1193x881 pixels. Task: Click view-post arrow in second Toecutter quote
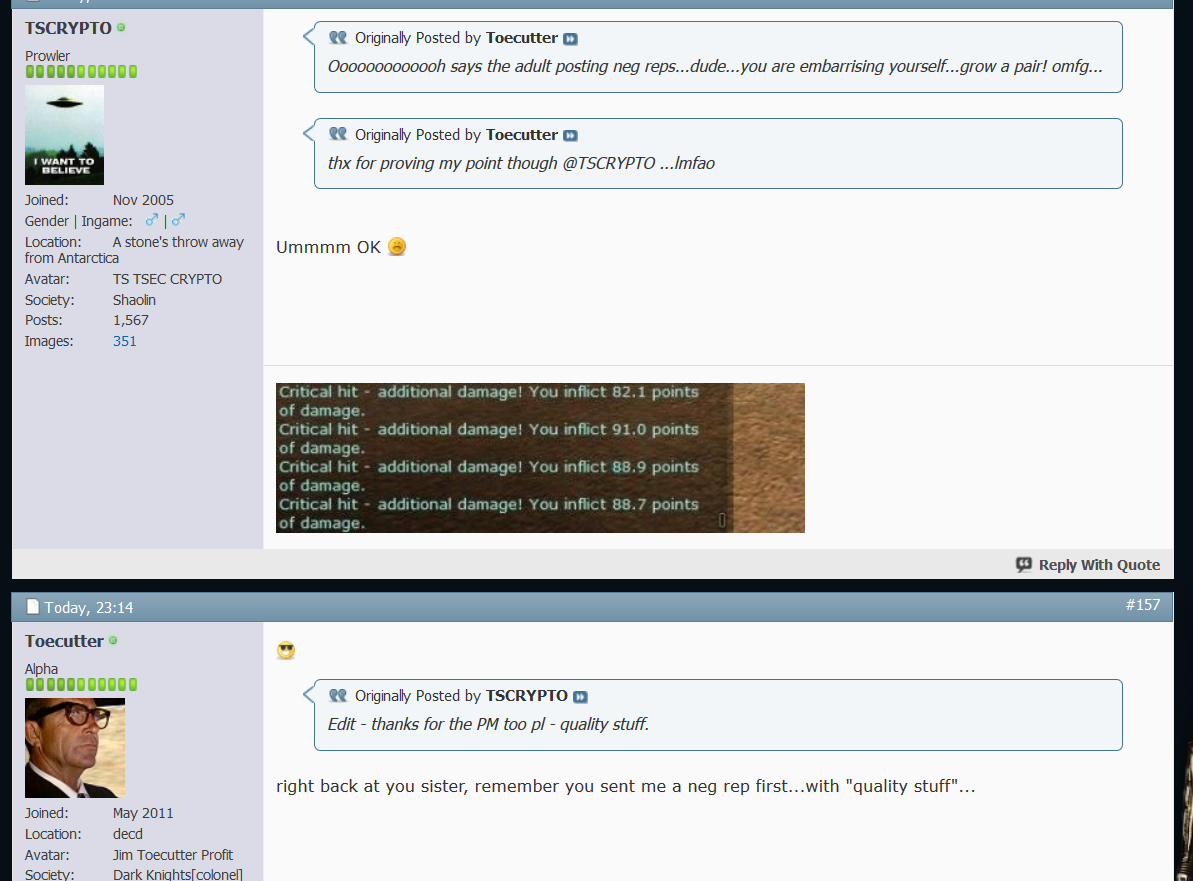570,136
